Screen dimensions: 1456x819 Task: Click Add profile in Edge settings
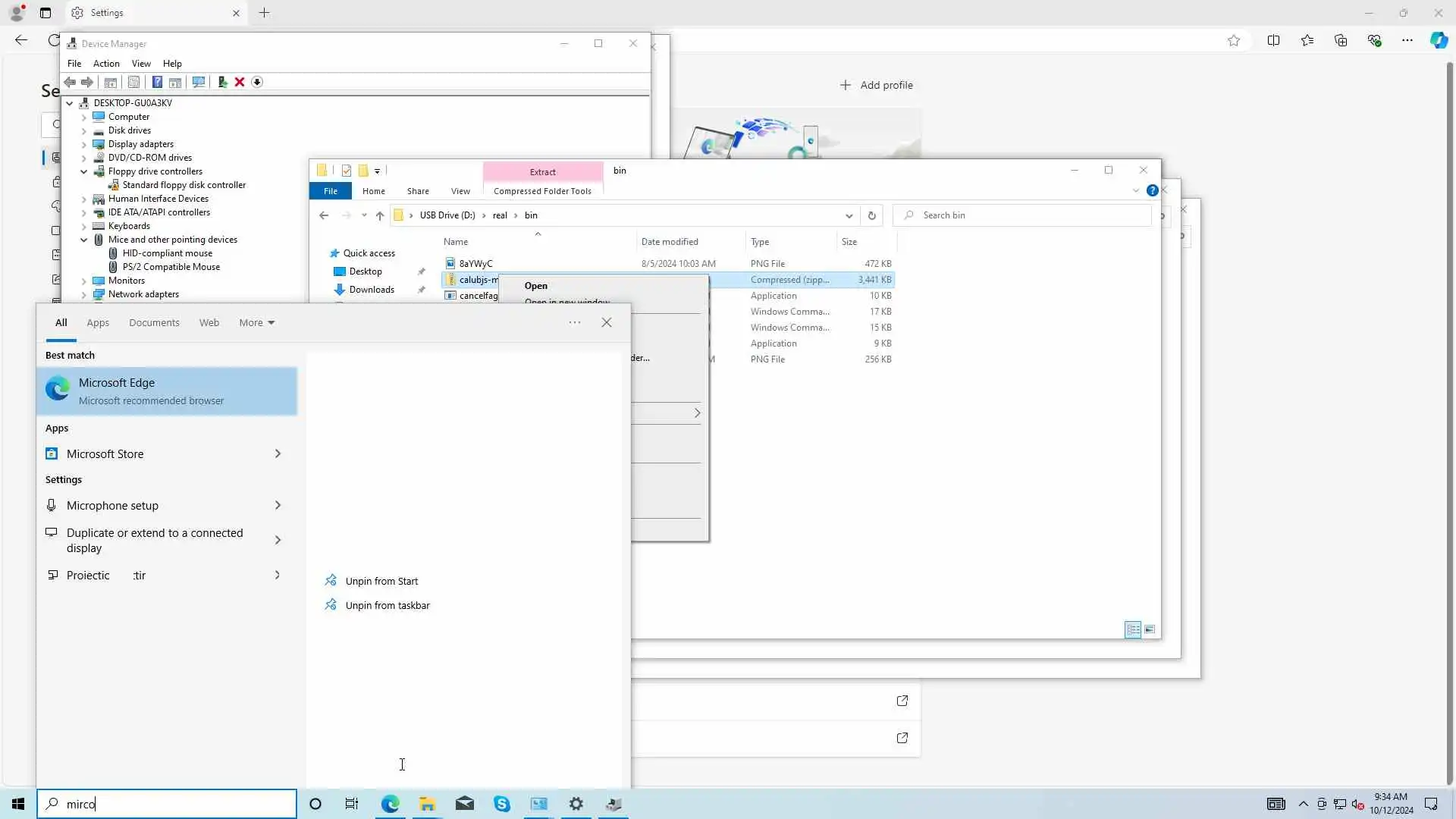tap(877, 85)
